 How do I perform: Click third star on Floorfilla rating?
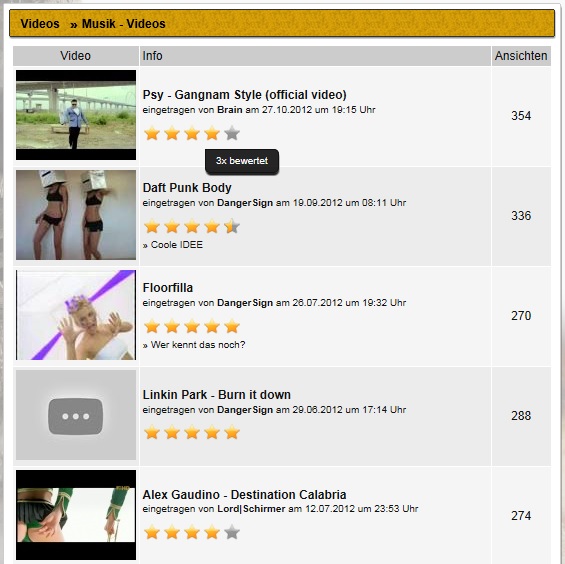point(192,327)
